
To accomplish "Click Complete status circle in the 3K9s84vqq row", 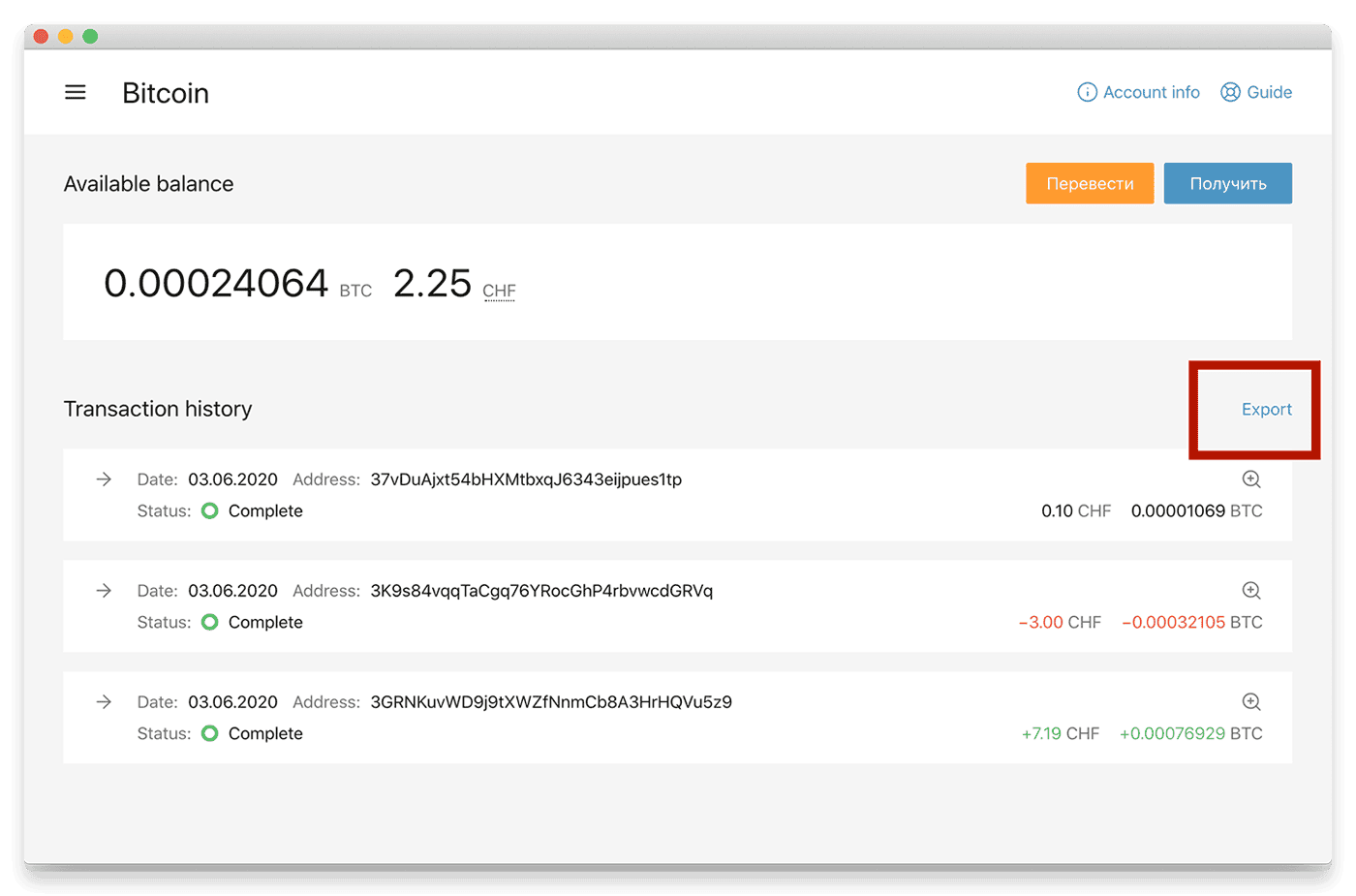I will pos(210,622).
